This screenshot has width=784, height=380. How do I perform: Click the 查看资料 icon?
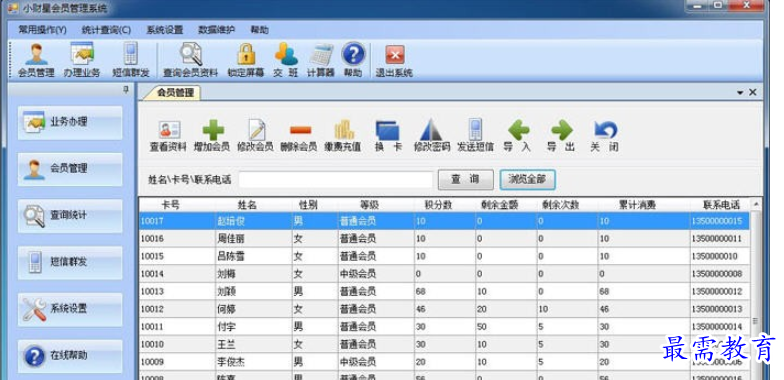(168, 136)
